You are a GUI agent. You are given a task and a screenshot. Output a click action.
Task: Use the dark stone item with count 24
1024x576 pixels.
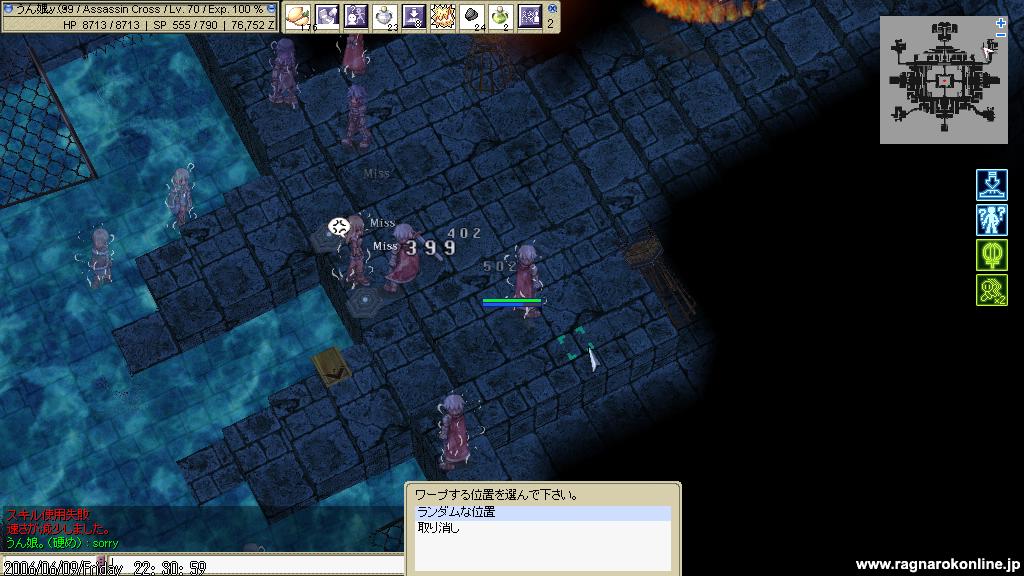(x=472, y=16)
